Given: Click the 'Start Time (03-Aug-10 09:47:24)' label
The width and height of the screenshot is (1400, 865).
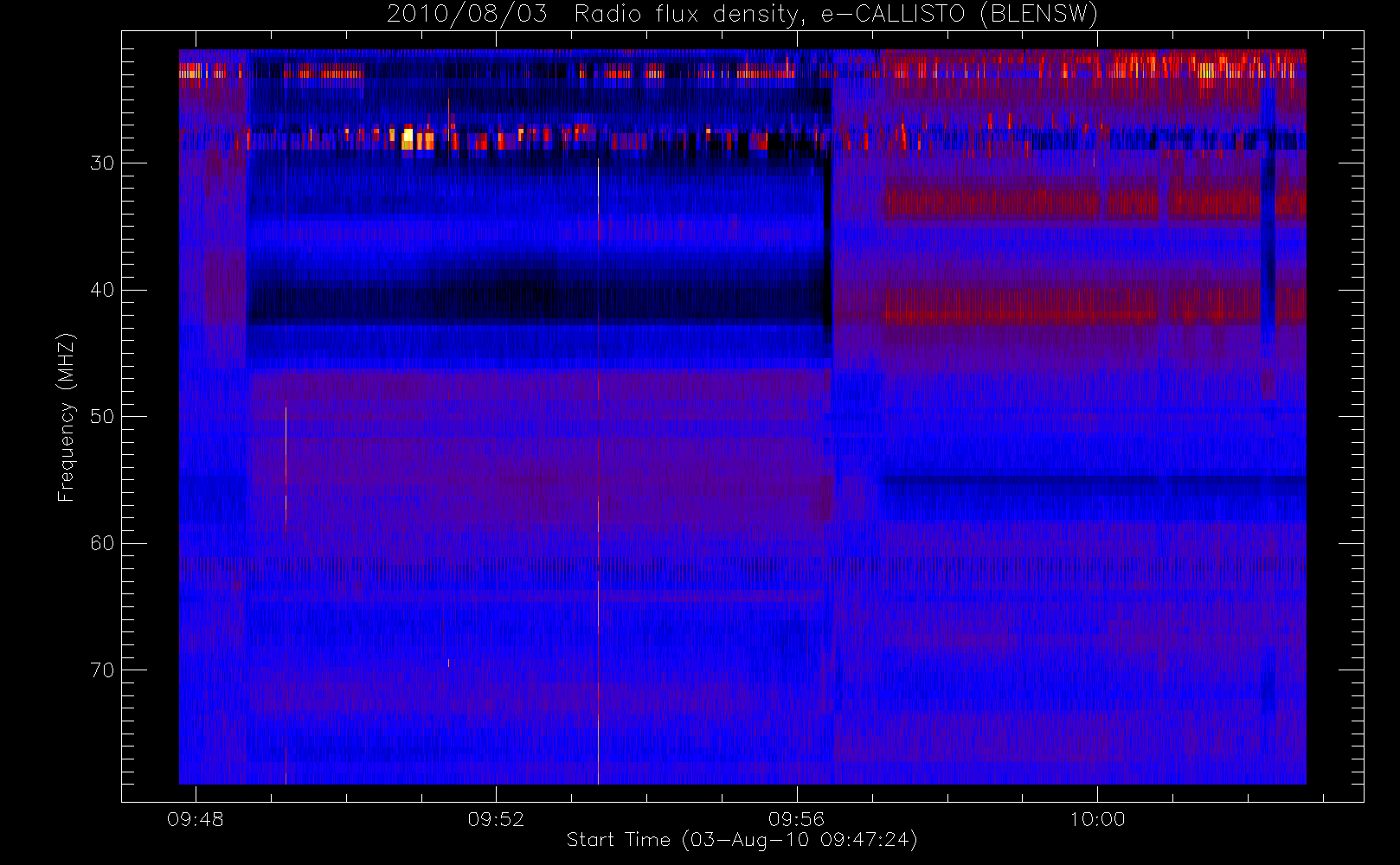Looking at the screenshot, I should [742, 840].
